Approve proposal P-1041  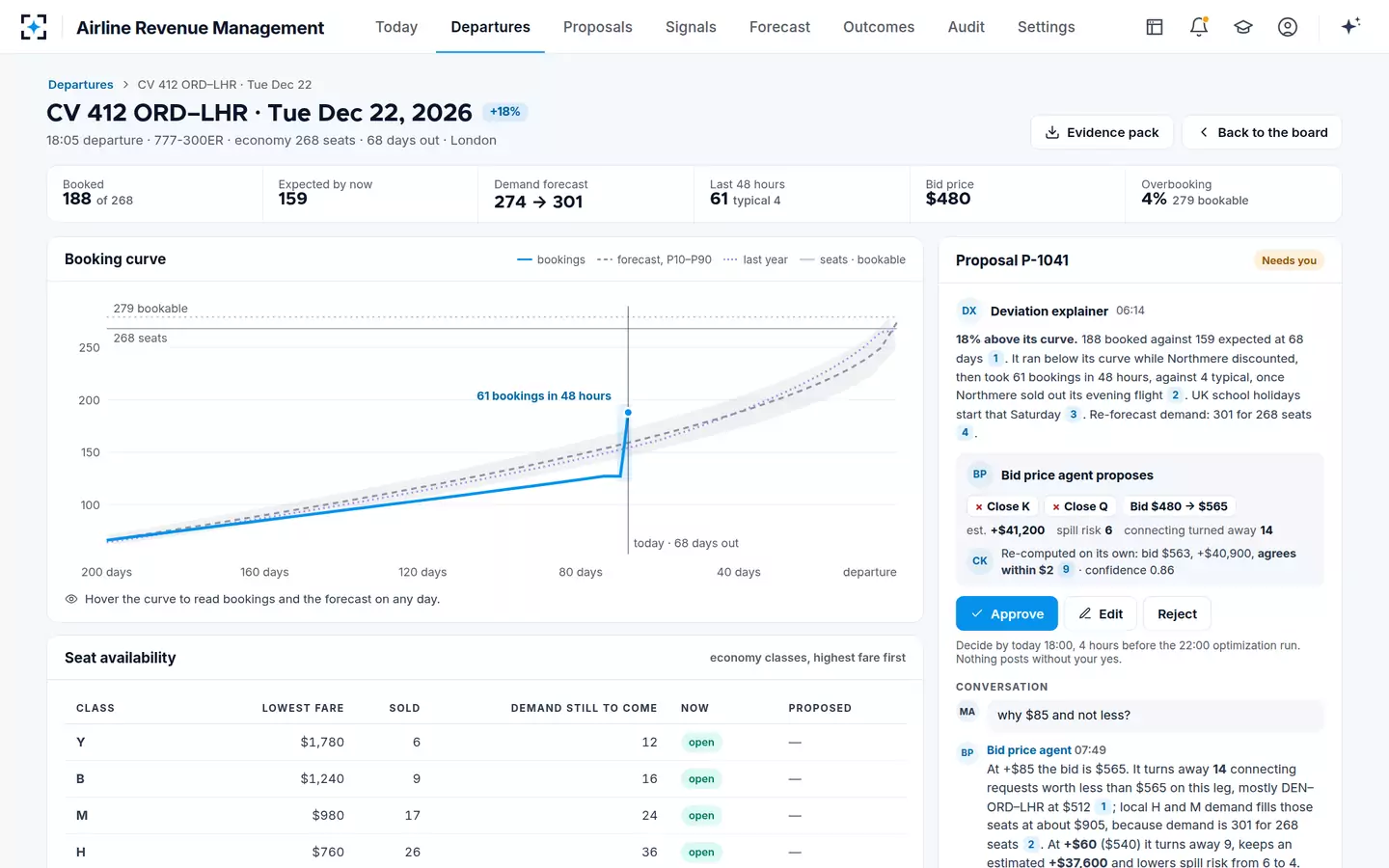[1006, 613]
